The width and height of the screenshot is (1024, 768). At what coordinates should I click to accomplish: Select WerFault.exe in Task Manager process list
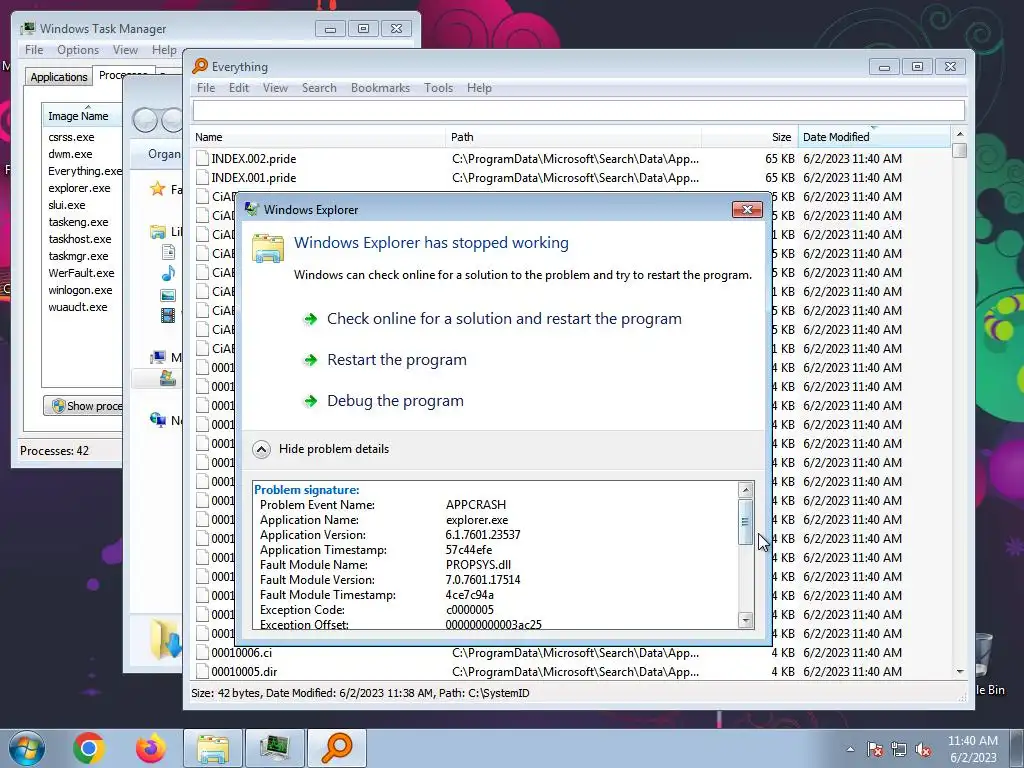(x=81, y=273)
